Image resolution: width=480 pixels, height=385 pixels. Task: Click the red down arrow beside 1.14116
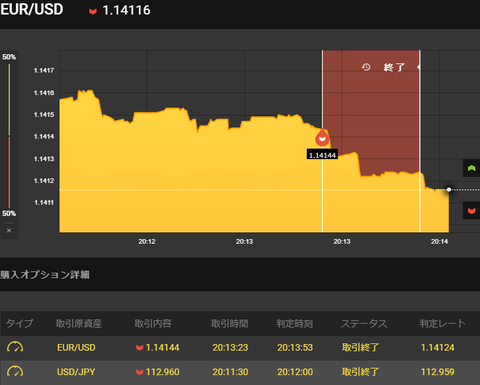(93, 11)
